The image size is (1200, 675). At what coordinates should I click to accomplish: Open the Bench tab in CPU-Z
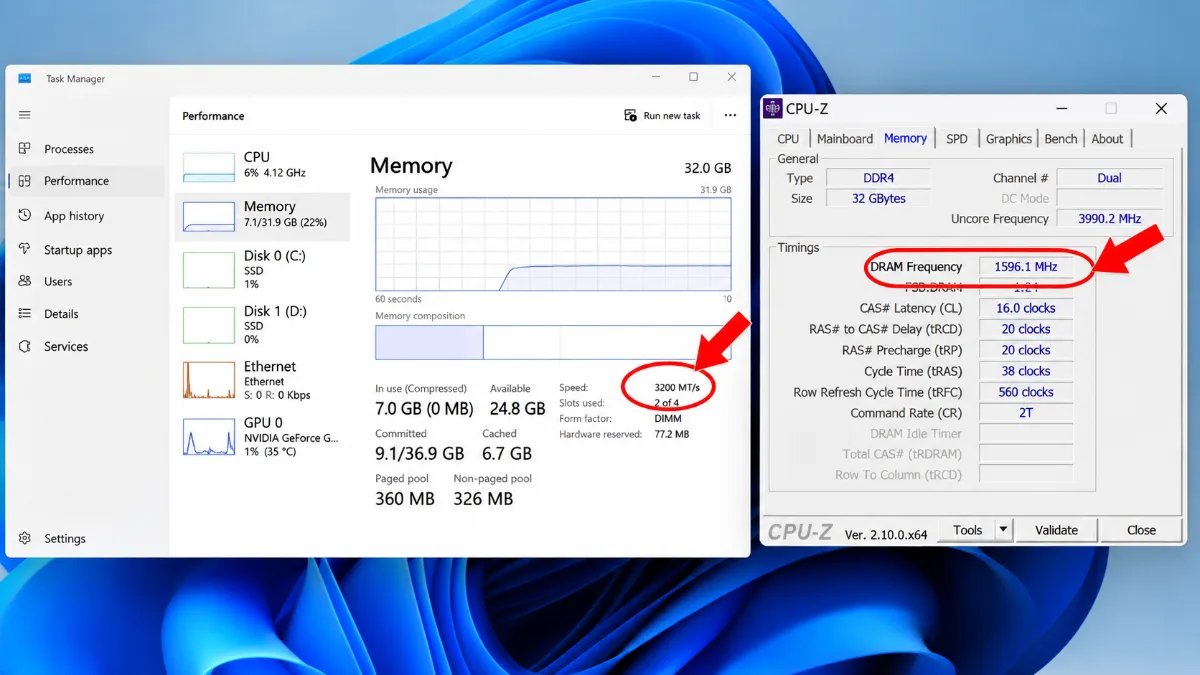click(1061, 139)
